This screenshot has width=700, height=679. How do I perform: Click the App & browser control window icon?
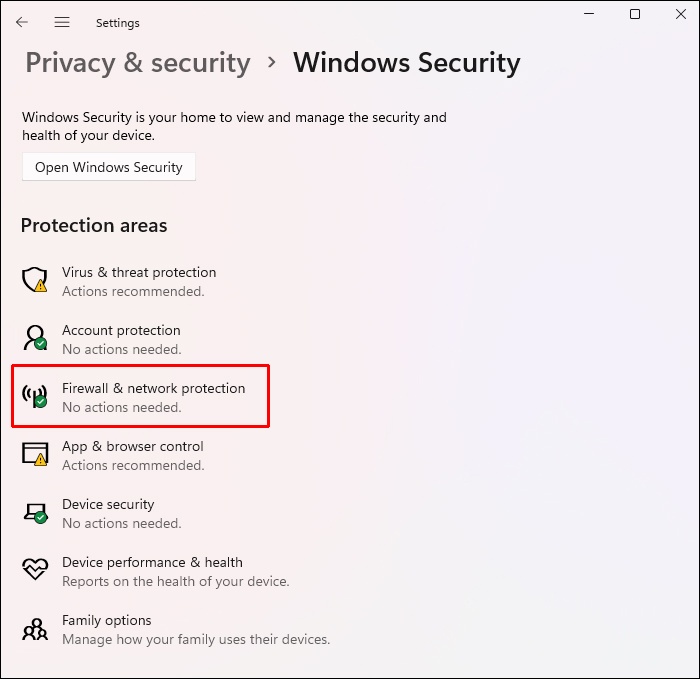pyautogui.click(x=35, y=454)
